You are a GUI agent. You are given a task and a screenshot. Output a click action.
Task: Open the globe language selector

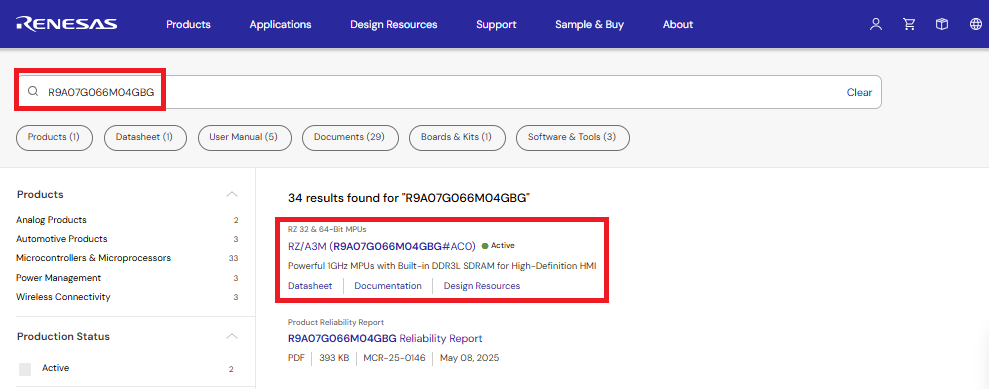coord(975,24)
